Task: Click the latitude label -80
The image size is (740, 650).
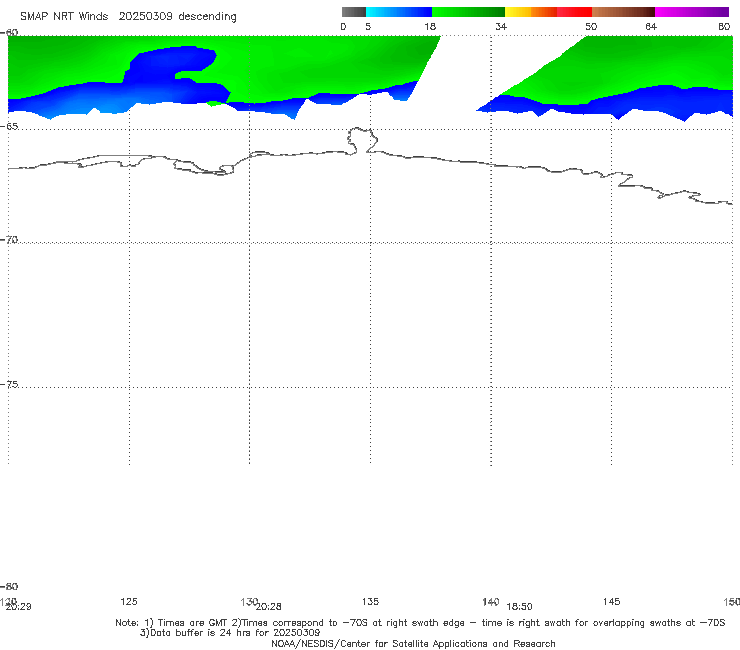Action: 9,586
